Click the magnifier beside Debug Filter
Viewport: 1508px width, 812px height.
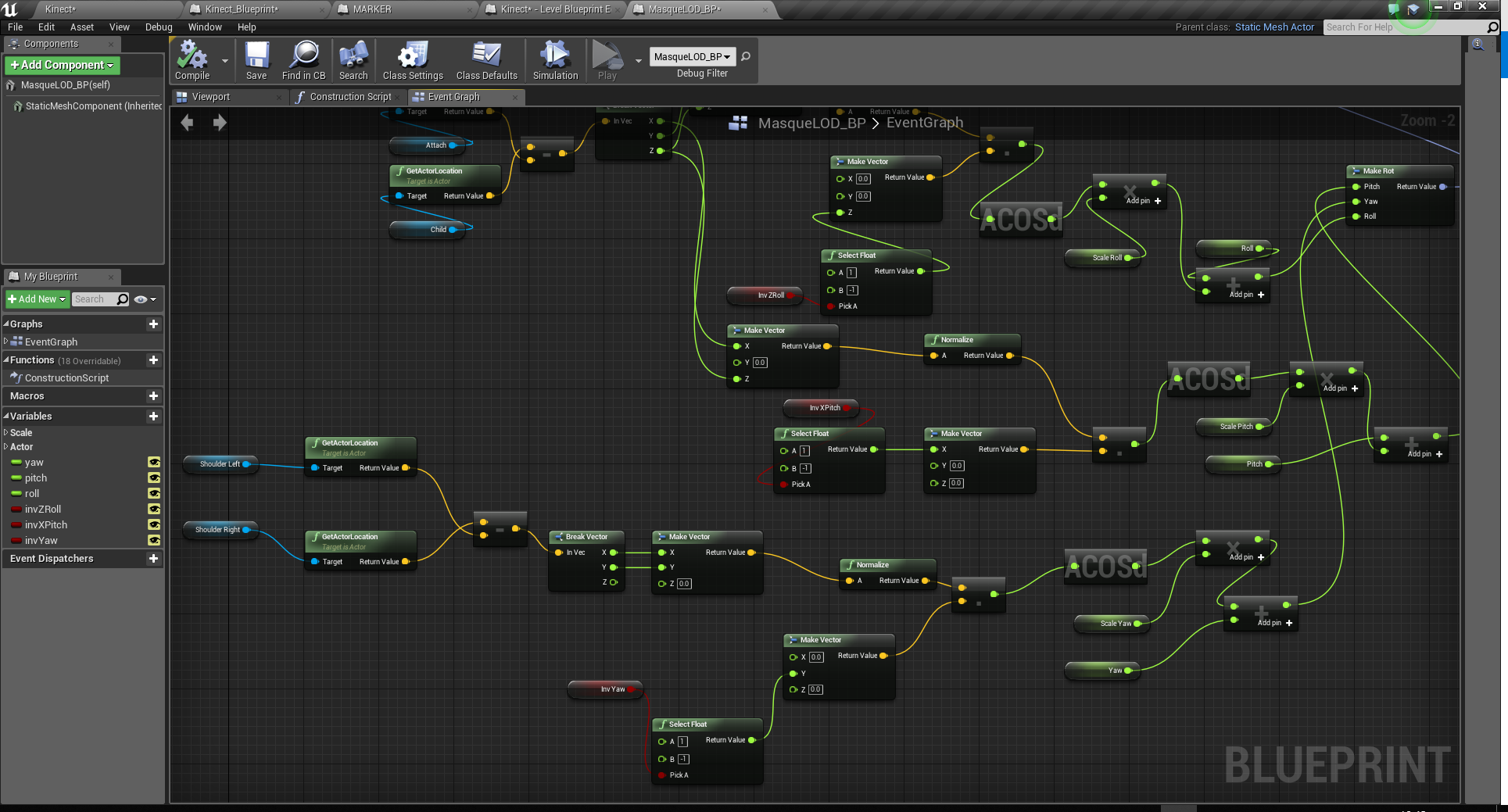pos(746,56)
